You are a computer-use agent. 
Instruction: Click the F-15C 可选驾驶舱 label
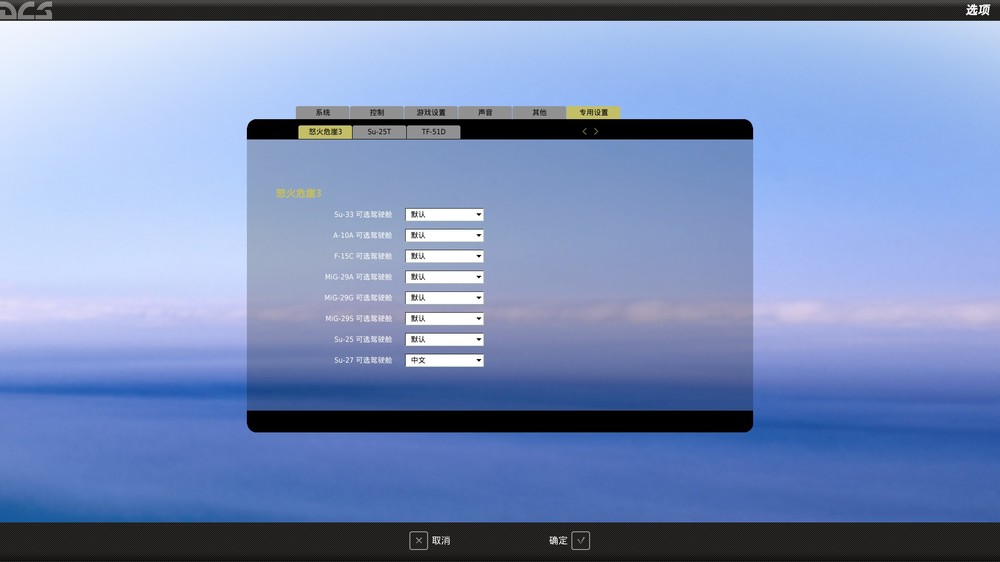pos(363,256)
